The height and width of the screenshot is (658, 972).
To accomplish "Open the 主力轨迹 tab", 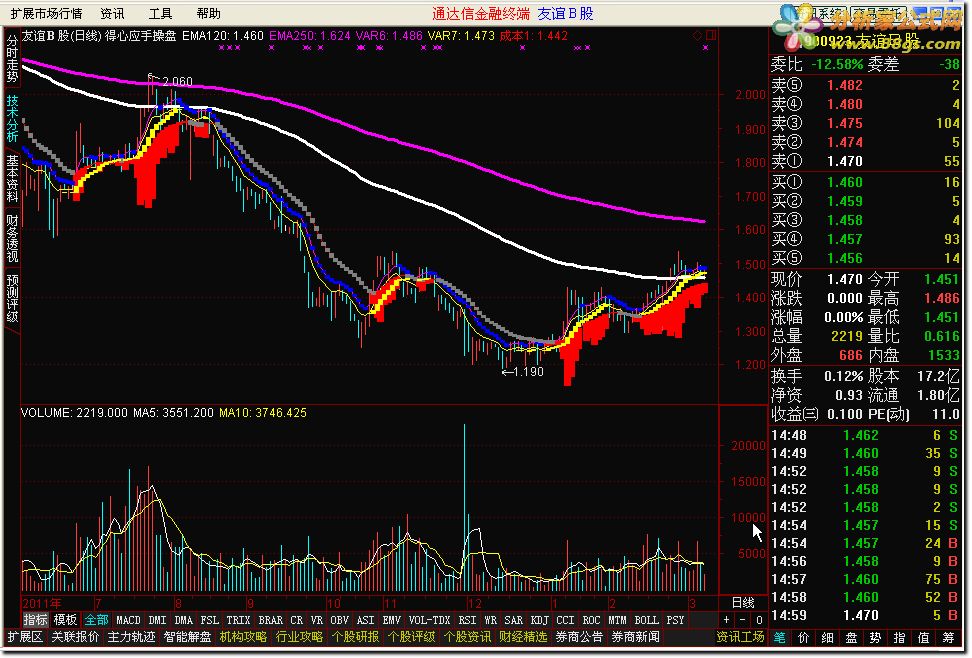I will click(x=131, y=637).
